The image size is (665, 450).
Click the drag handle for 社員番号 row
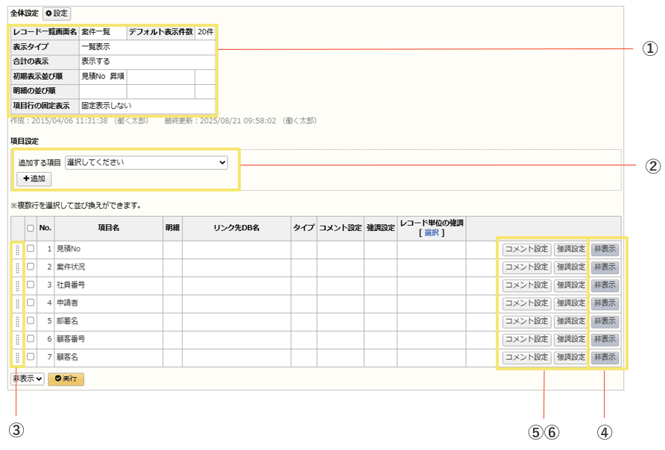(x=17, y=285)
